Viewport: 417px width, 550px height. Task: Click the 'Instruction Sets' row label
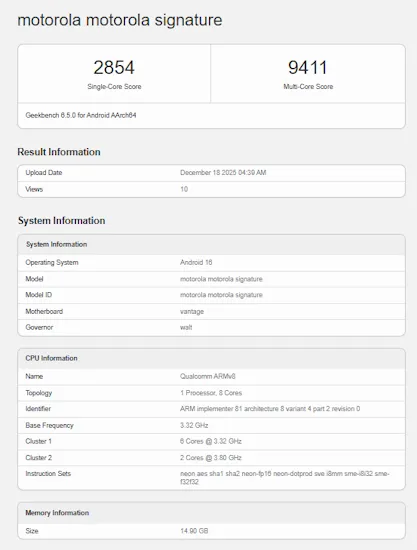tap(48, 474)
